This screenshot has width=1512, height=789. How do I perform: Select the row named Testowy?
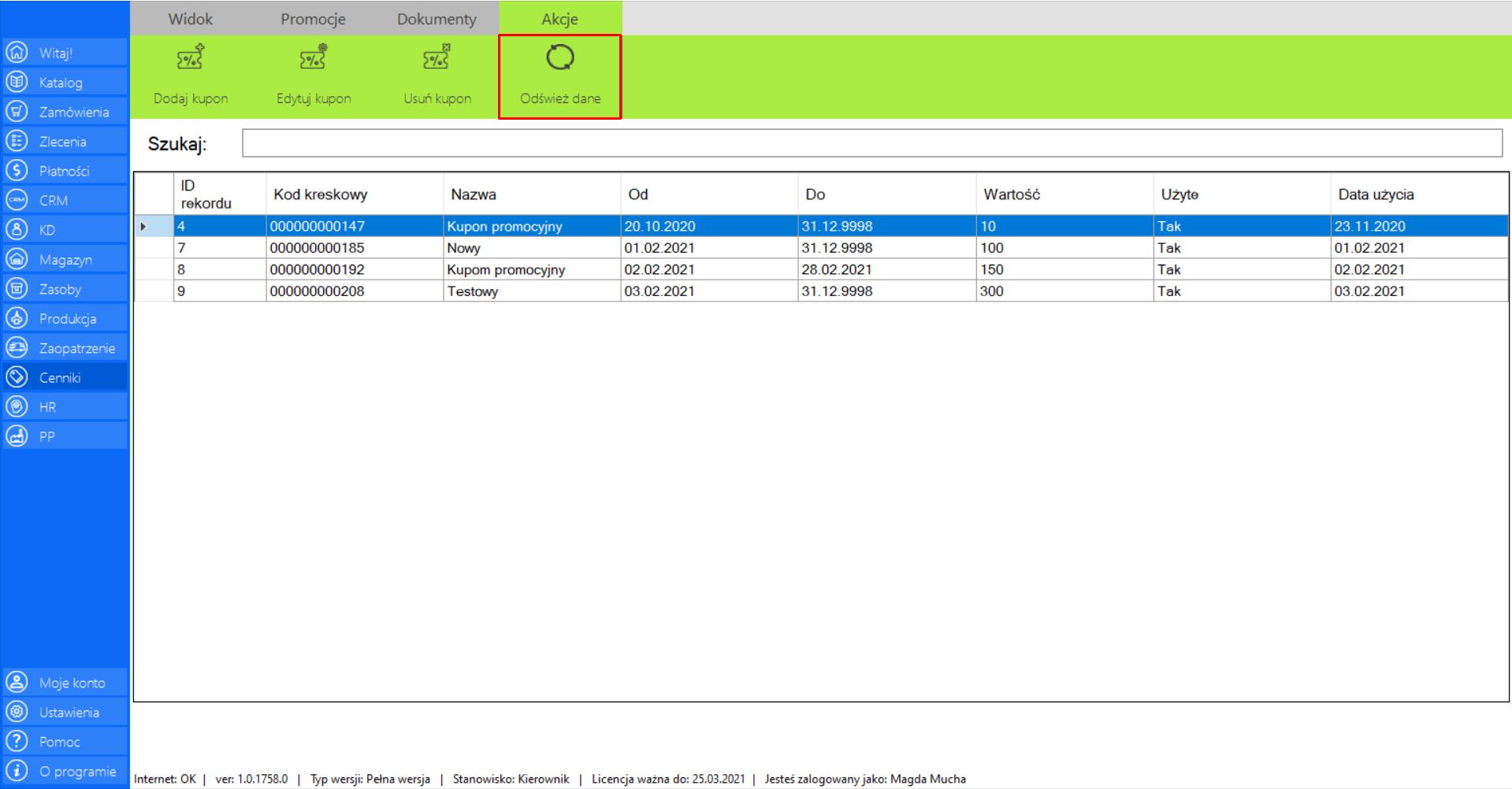[x=473, y=291]
